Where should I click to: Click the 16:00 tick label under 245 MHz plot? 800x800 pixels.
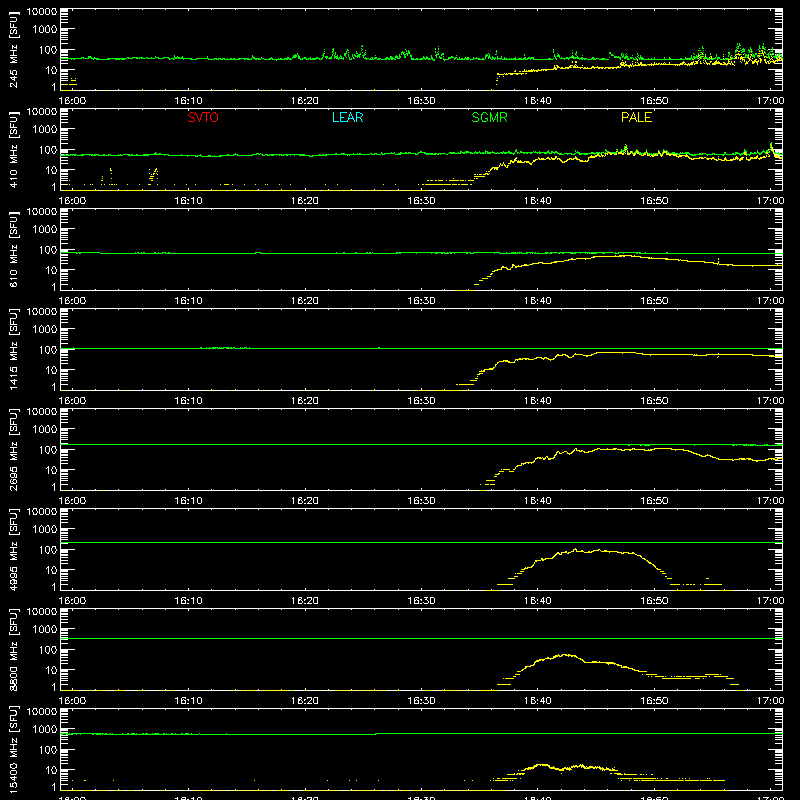[72, 101]
